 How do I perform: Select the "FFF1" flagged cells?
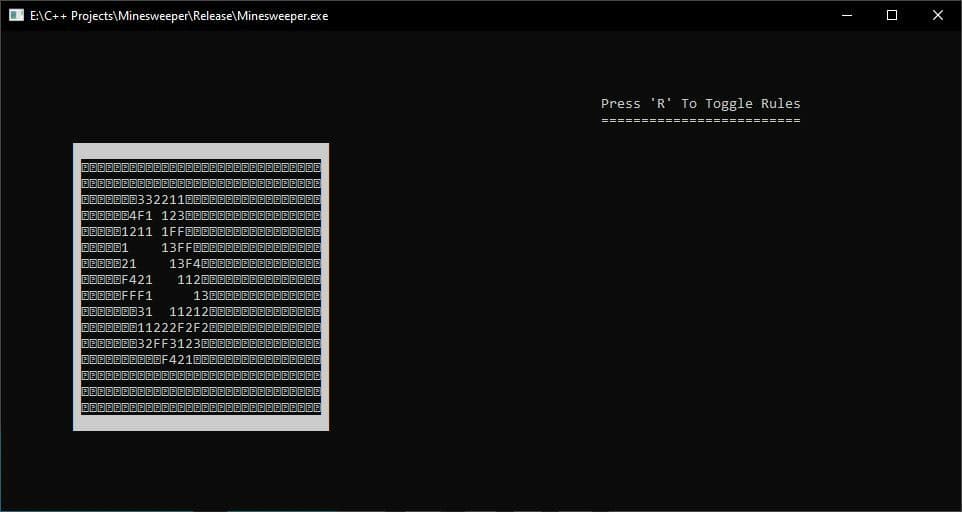pos(137,296)
